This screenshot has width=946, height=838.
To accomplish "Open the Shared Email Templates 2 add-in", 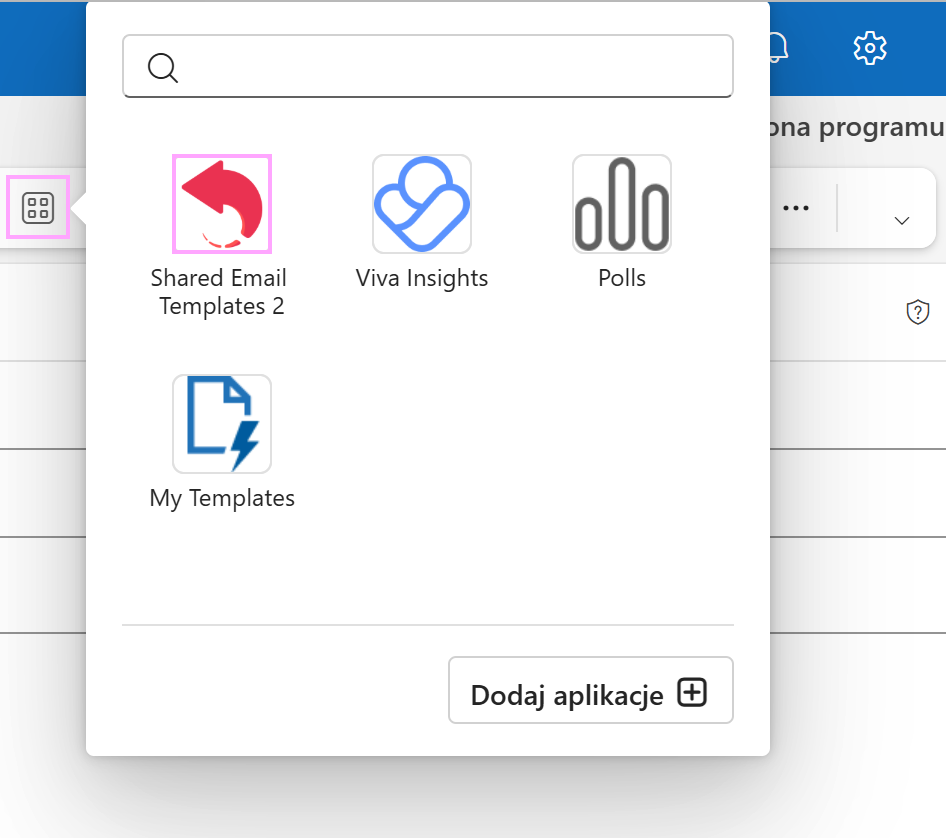I will click(221, 203).
